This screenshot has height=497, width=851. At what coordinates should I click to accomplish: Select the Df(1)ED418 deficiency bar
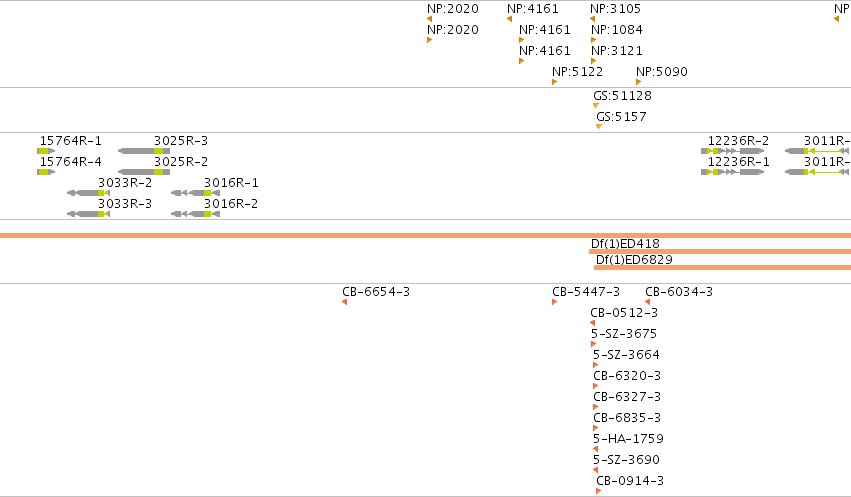720,251
